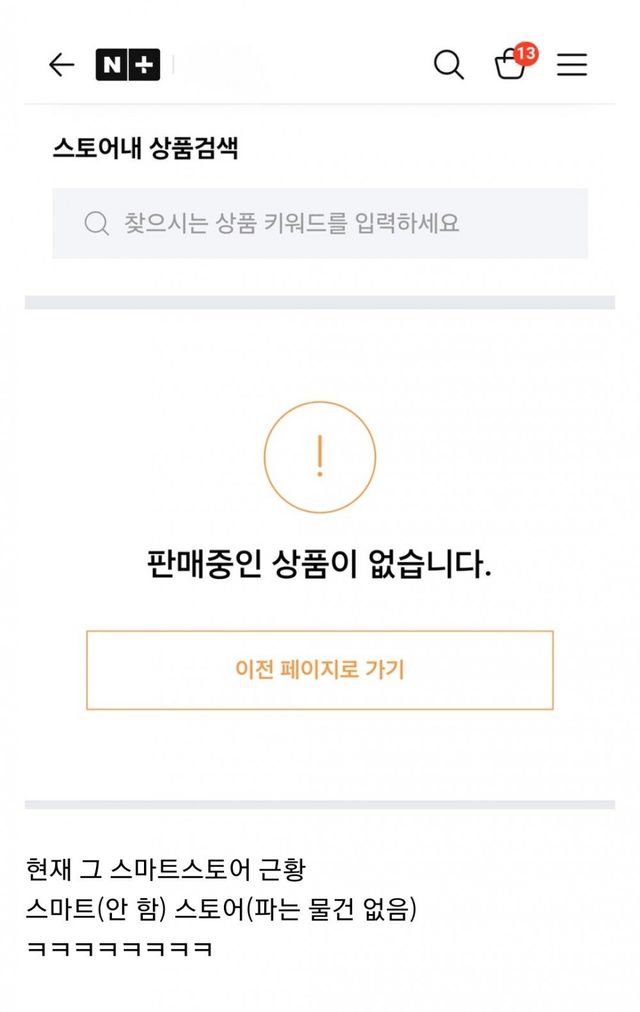Tap the 스토어내 상품검색 heading

pos(145,149)
